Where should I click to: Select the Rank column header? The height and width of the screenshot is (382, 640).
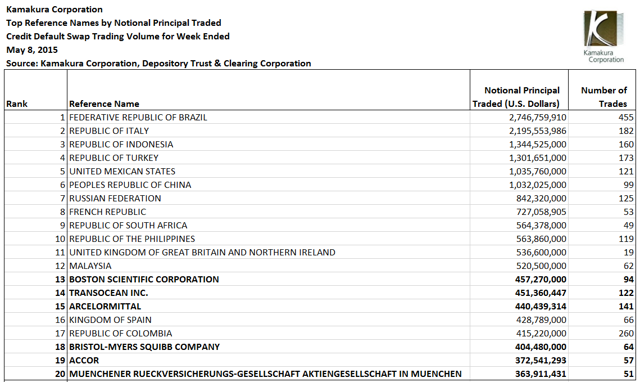(x=17, y=104)
